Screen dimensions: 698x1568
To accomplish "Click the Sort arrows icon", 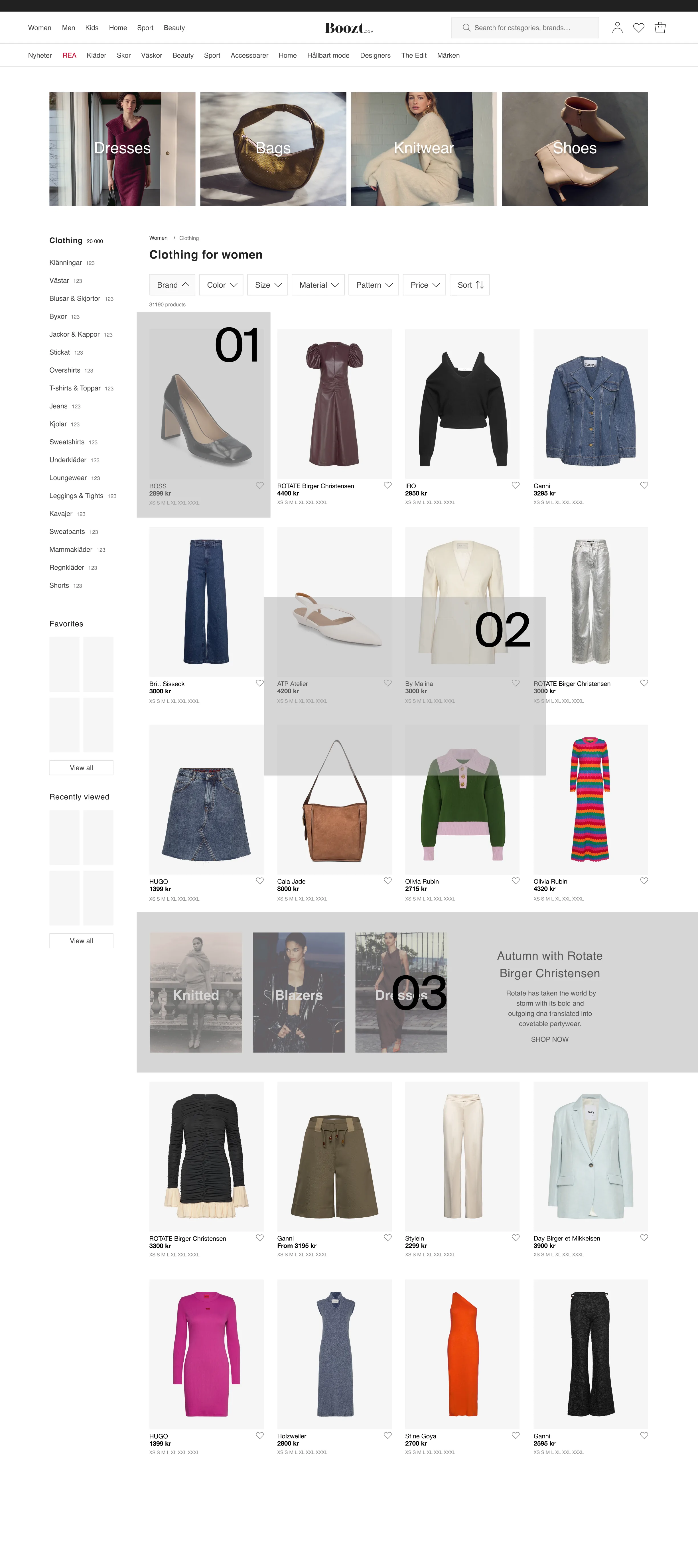I will click(480, 285).
